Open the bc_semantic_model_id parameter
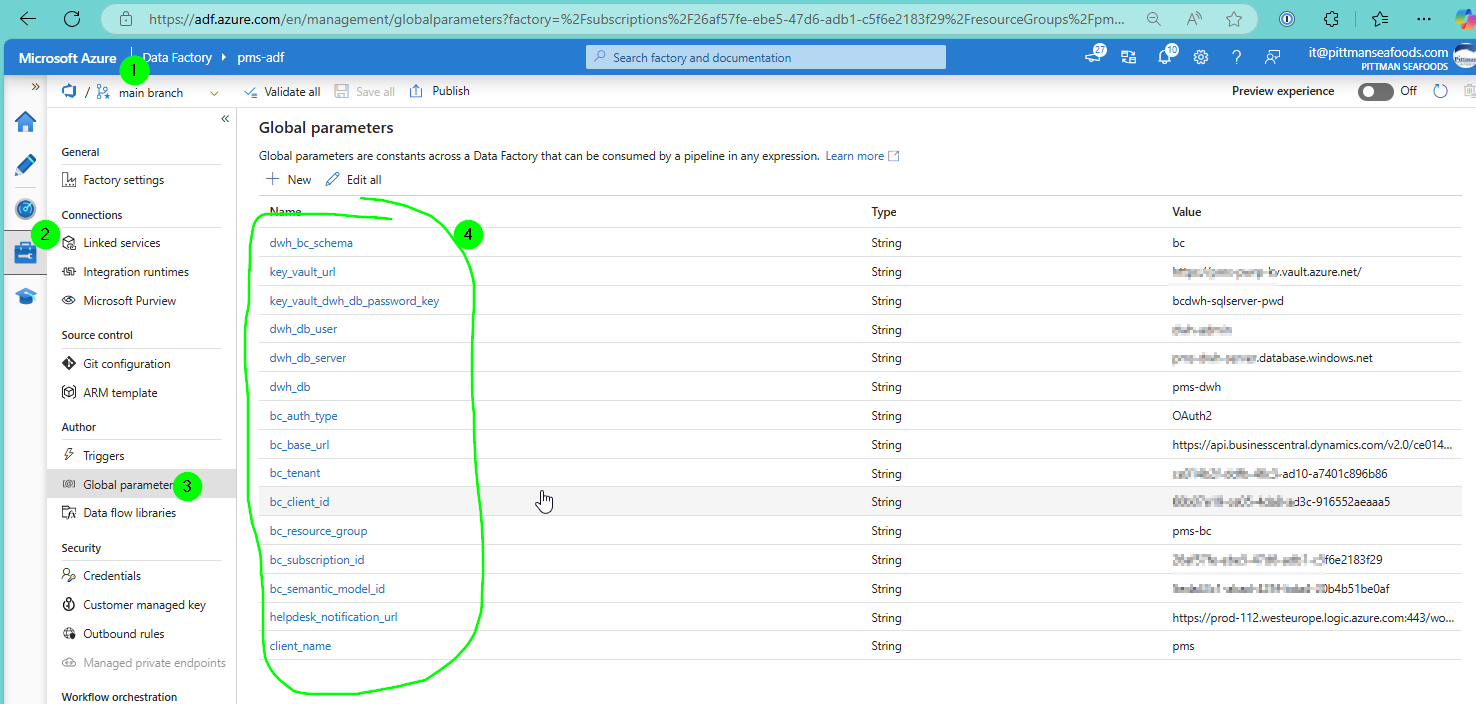Viewport: 1476px width, 704px height. pos(327,589)
